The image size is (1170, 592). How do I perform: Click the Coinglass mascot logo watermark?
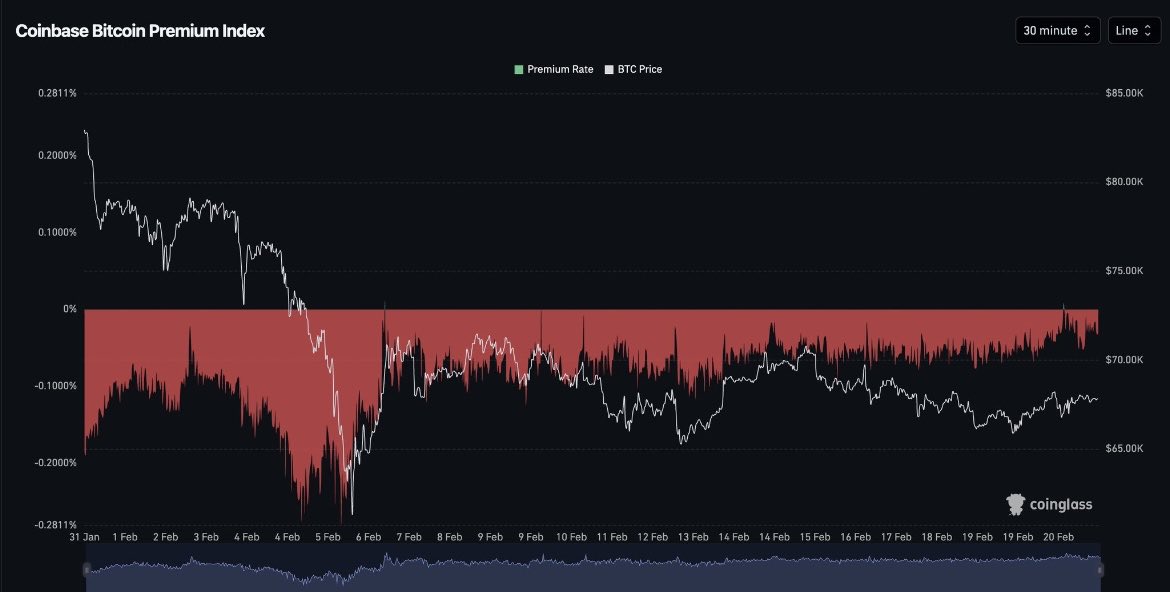pyautogui.click(x=1014, y=504)
